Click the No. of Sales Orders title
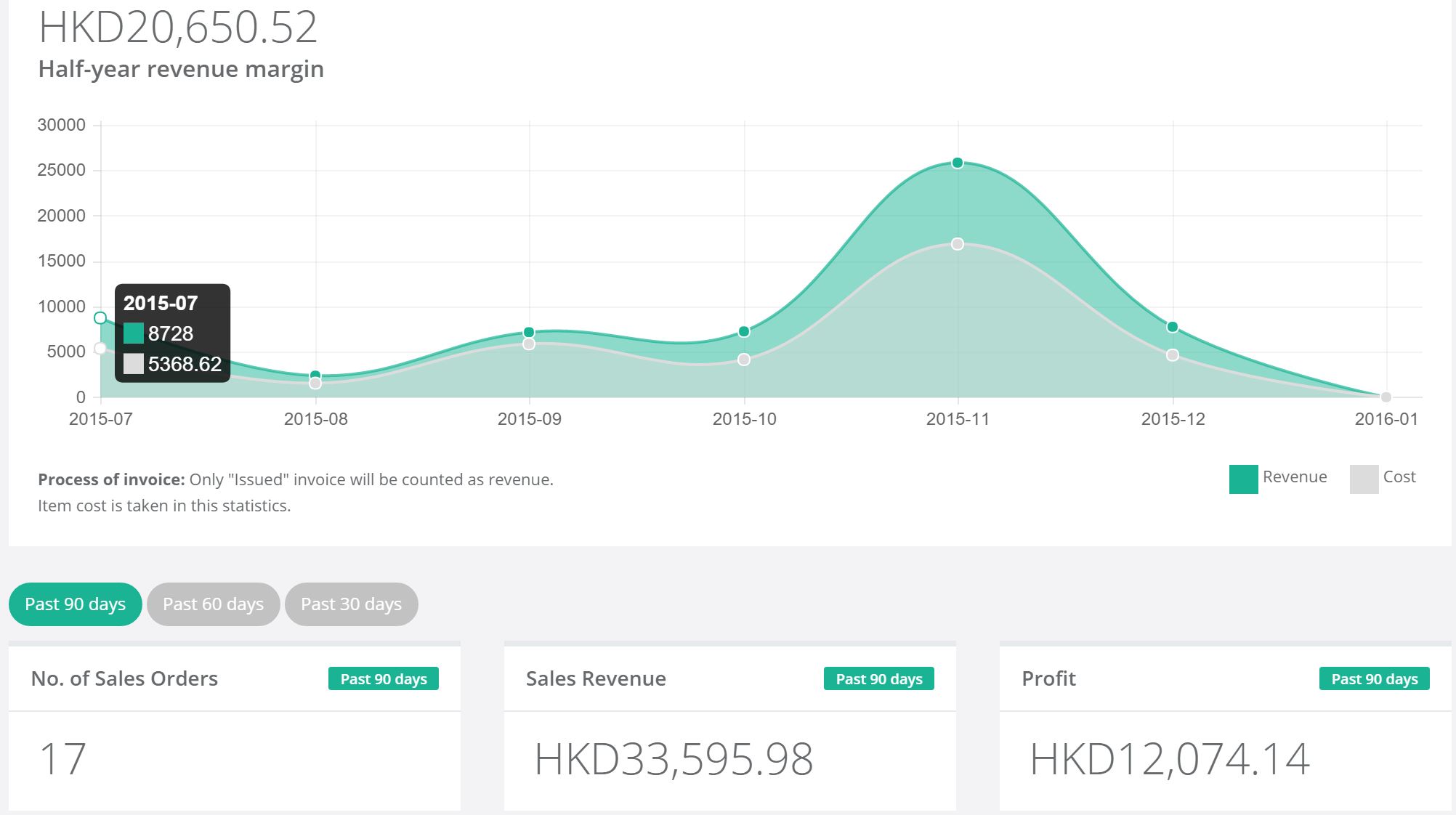 pyautogui.click(x=124, y=678)
